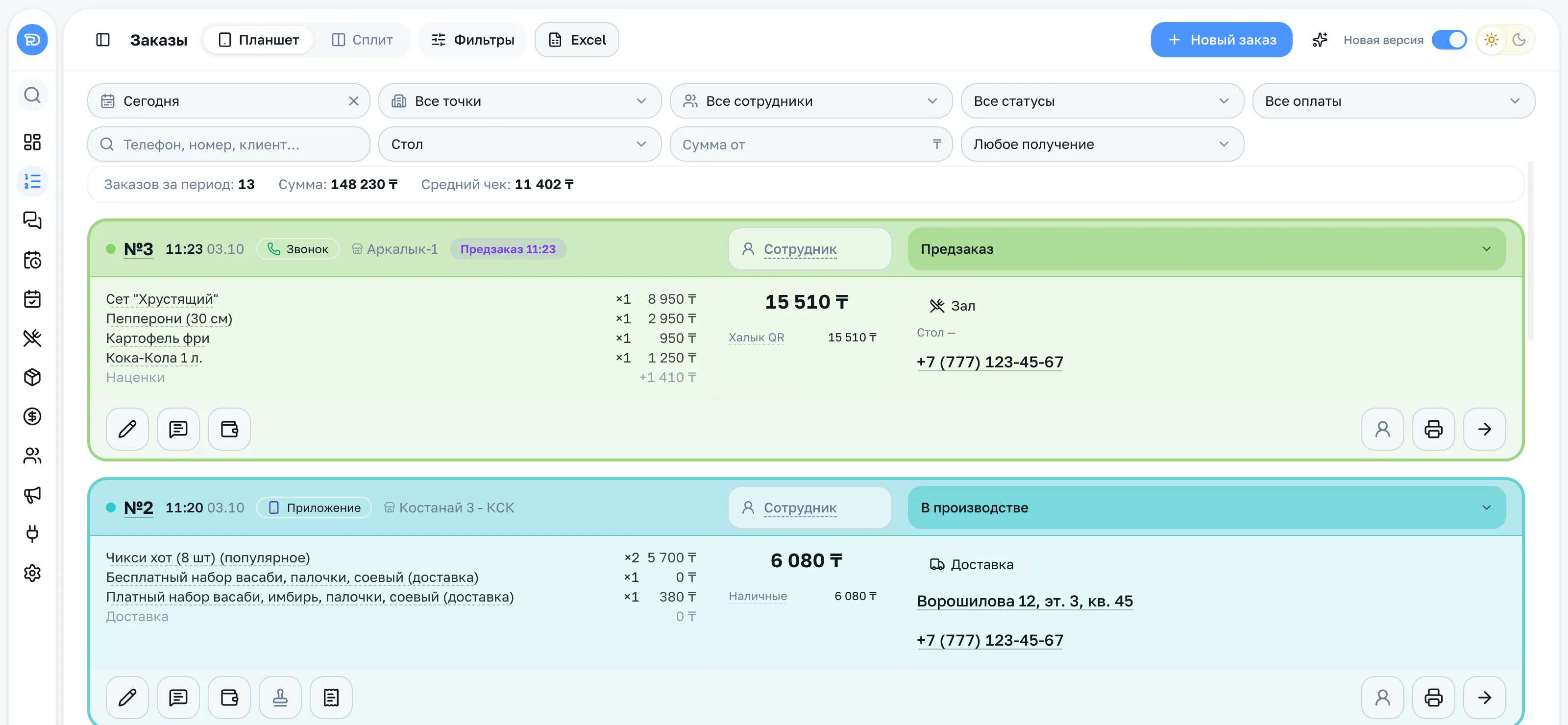Expand the Все сотрудники dropdown
The width and height of the screenshot is (1568, 725).
point(811,101)
